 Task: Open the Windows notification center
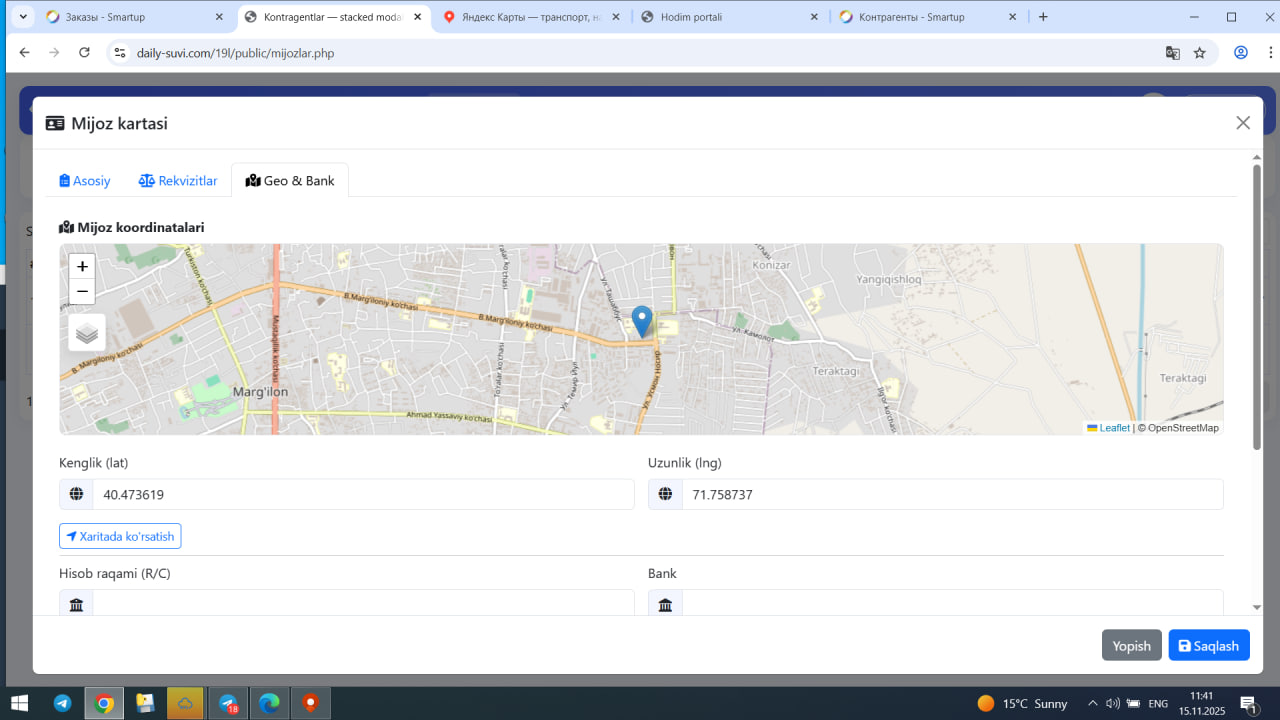pyautogui.click(x=1249, y=703)
